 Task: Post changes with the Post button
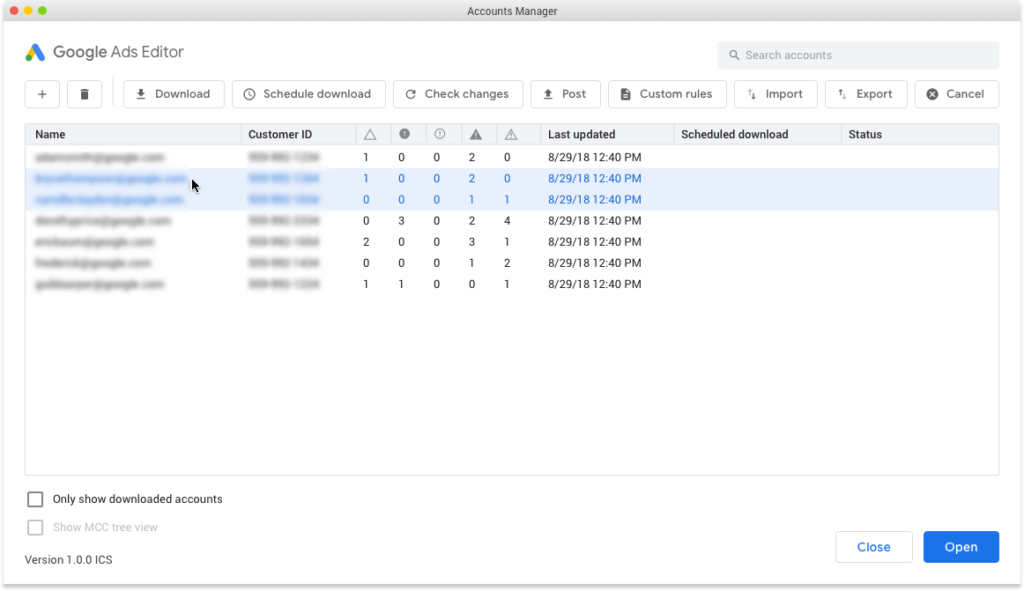(x=566, y=94)
